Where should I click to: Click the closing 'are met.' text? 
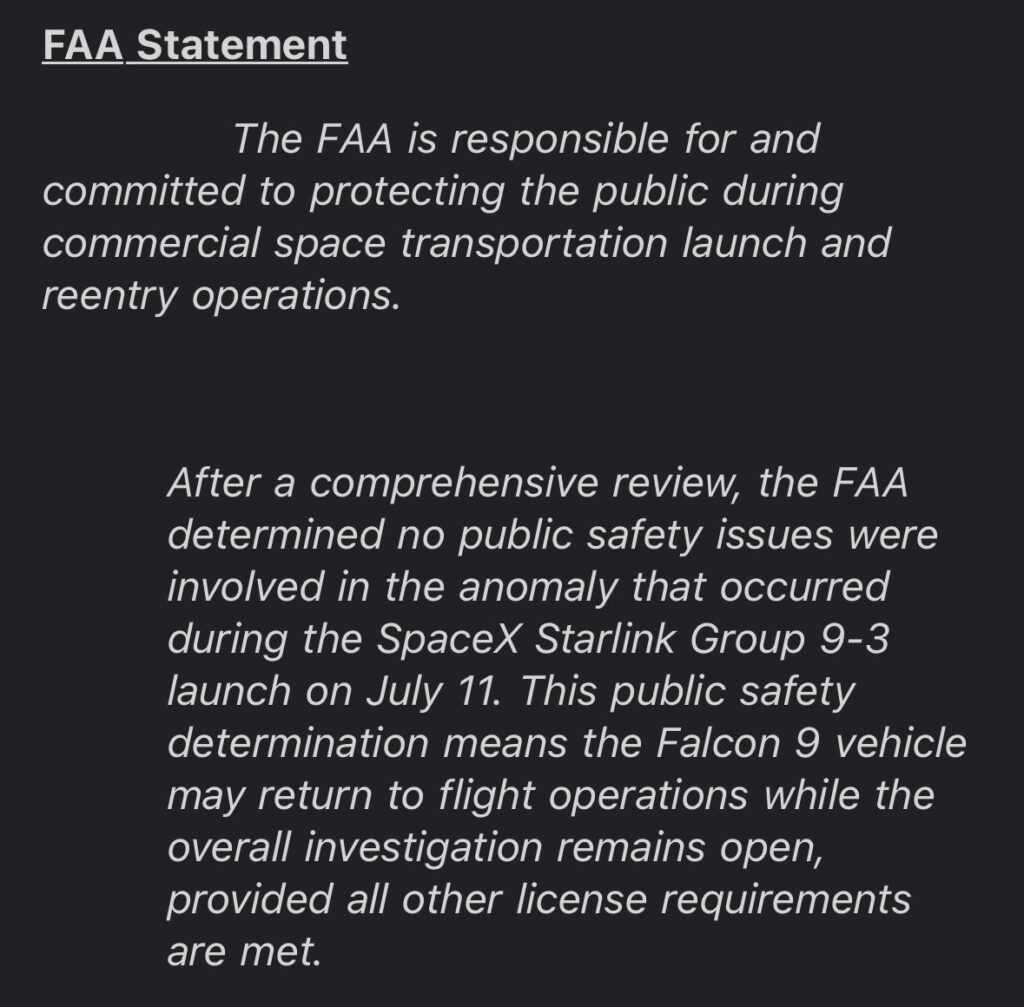pyautogui.click(x=244, y=951)
